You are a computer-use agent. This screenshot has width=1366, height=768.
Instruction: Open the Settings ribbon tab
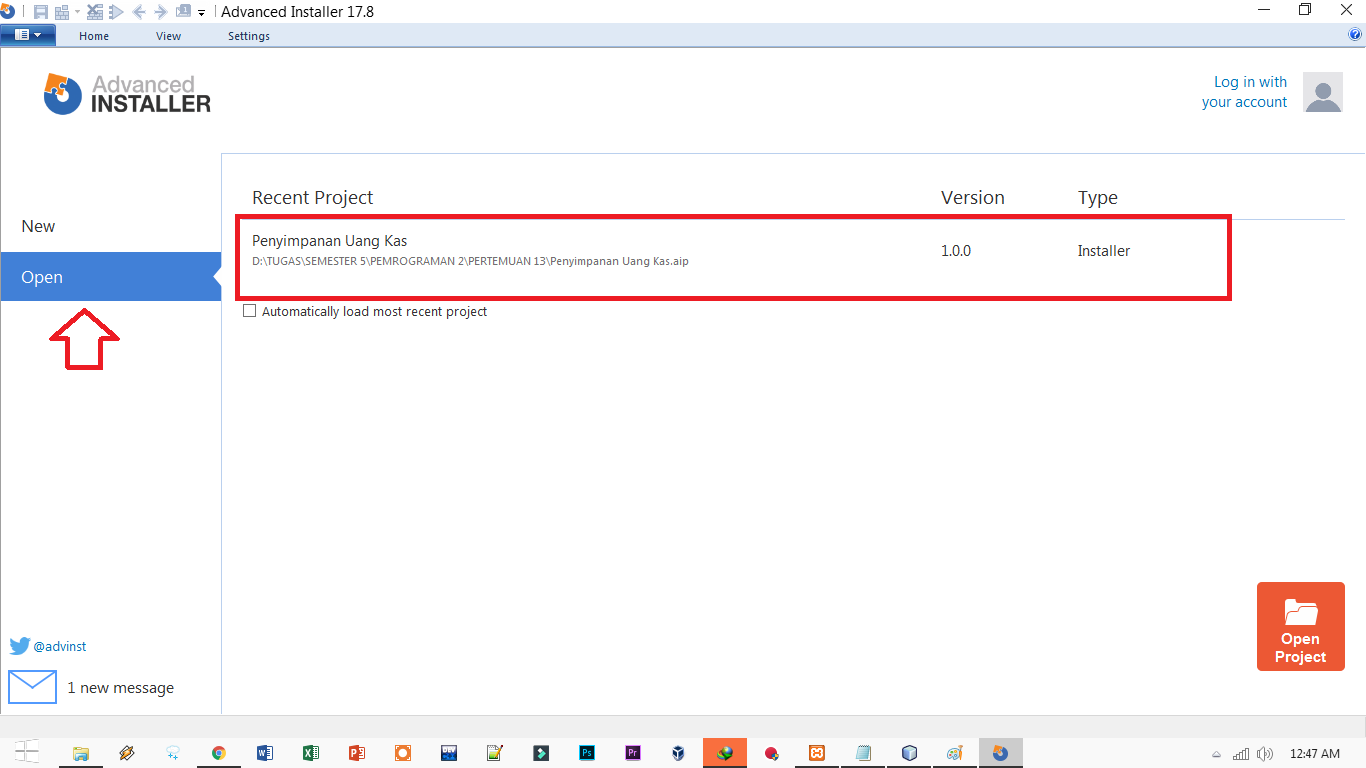tap(249, 36)
